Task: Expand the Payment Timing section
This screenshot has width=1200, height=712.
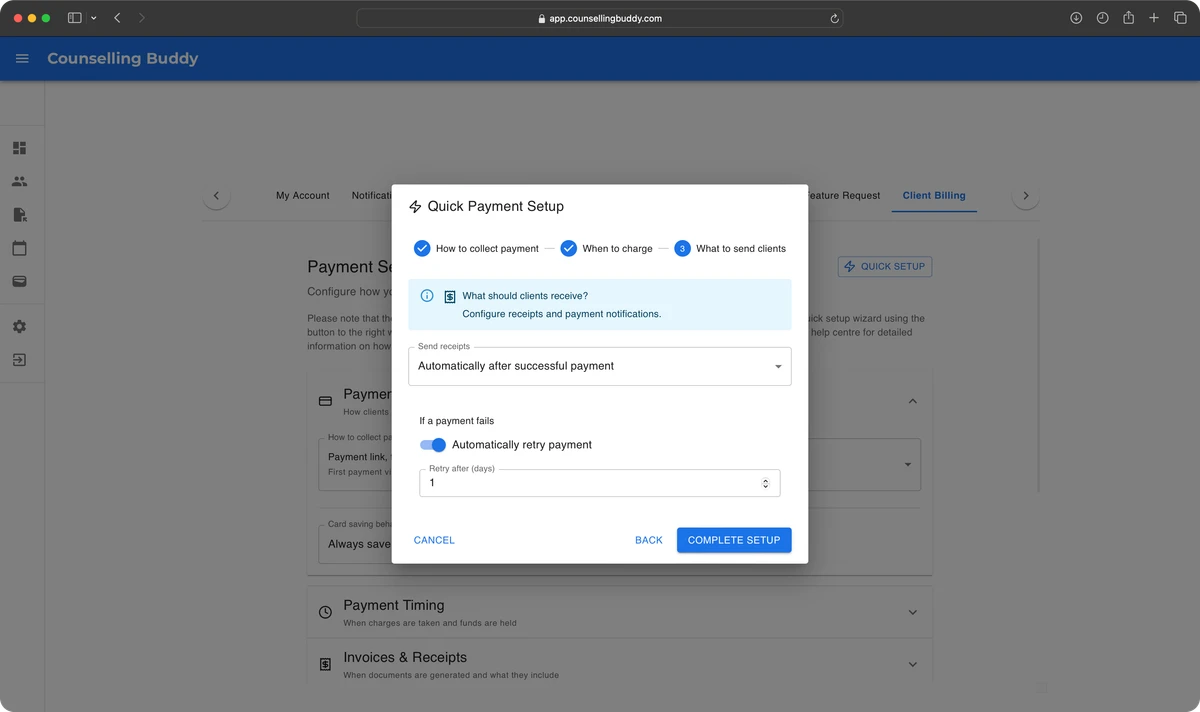Action: [619, 612]
